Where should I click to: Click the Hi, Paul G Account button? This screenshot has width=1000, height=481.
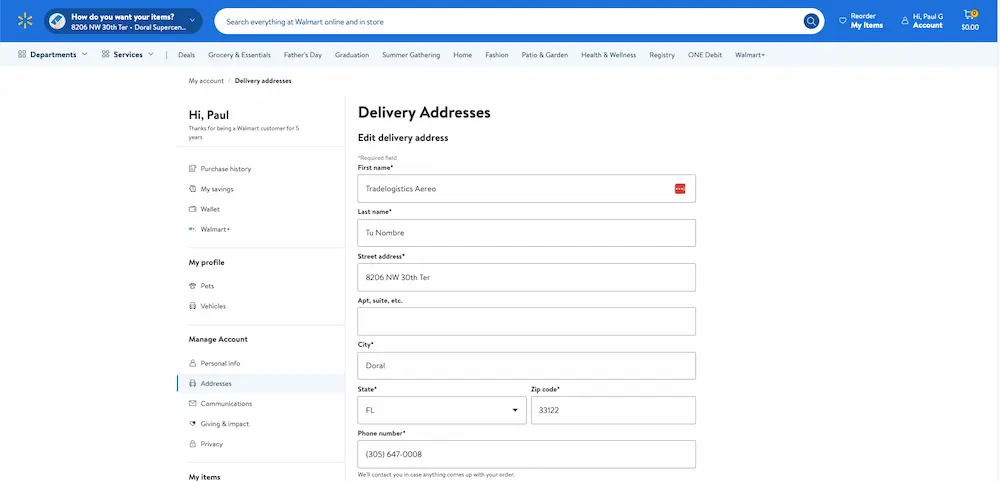click(922, 21)
